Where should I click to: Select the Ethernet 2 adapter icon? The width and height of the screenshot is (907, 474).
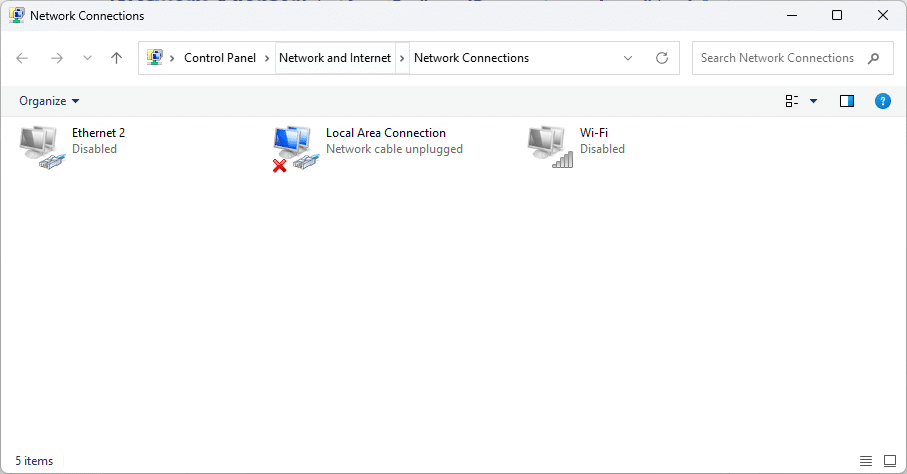pyautogui.click(x=42, y=148)
